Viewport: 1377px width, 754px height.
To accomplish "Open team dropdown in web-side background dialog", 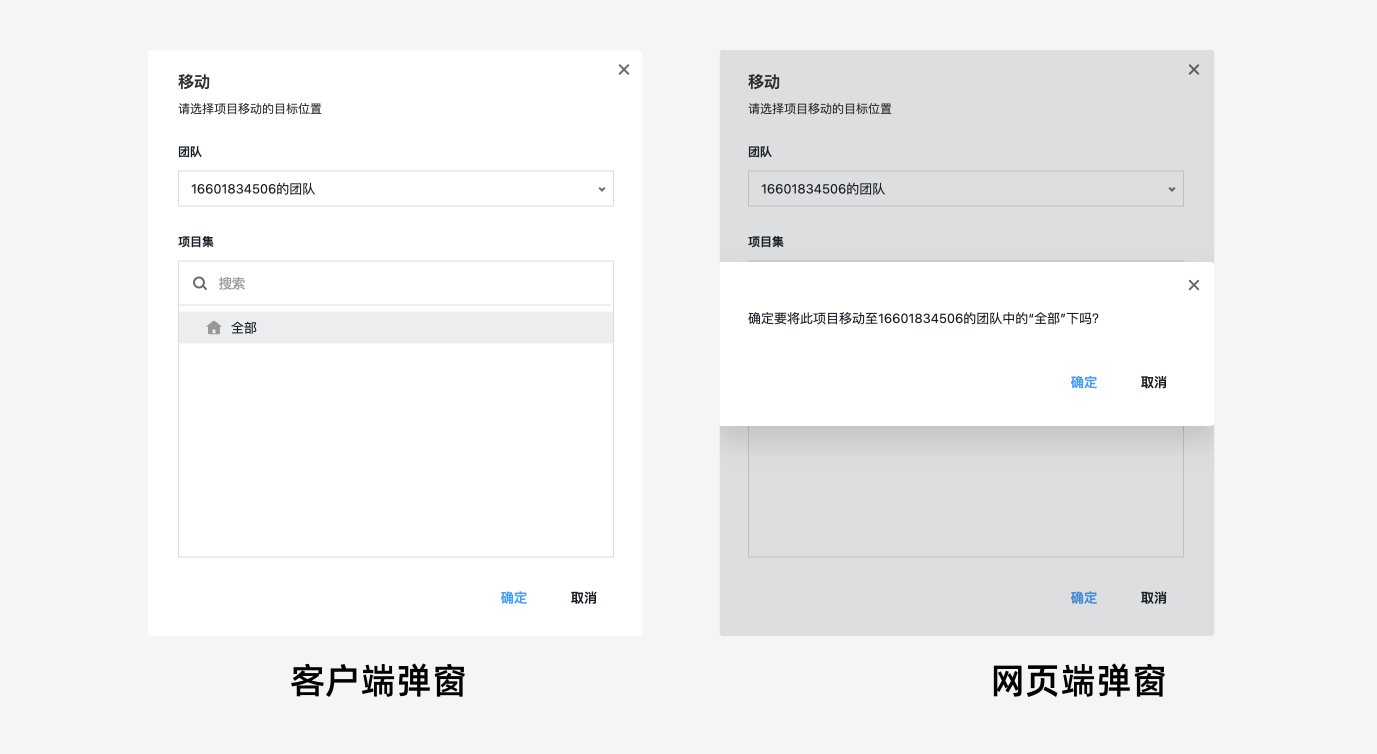I will 966,189.
